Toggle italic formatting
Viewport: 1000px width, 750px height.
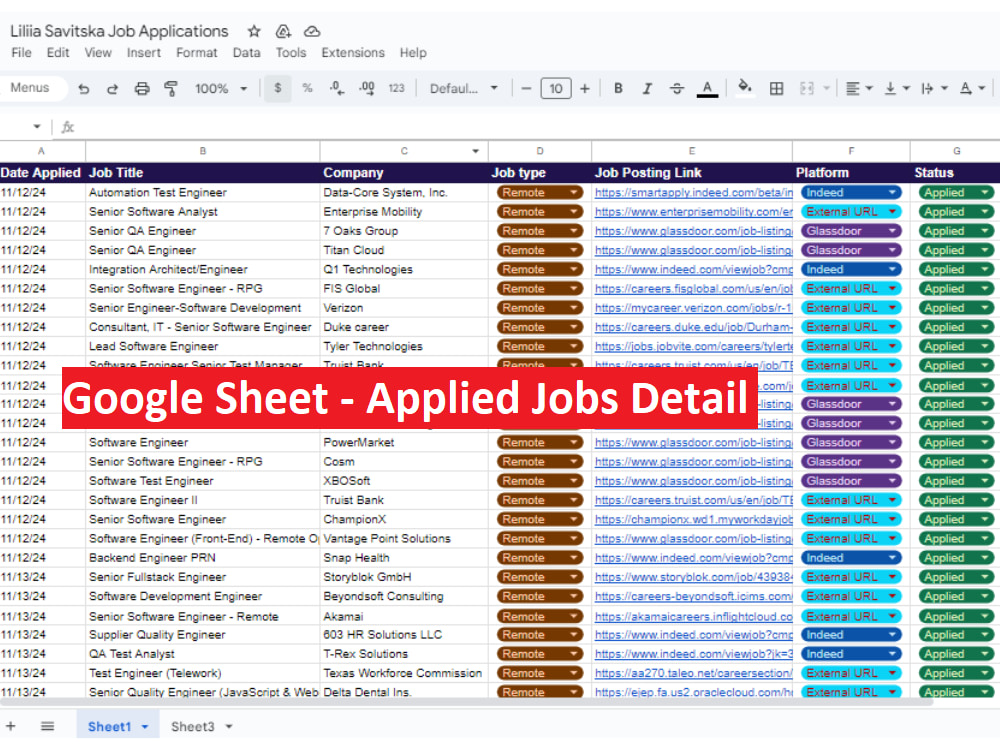647,89
